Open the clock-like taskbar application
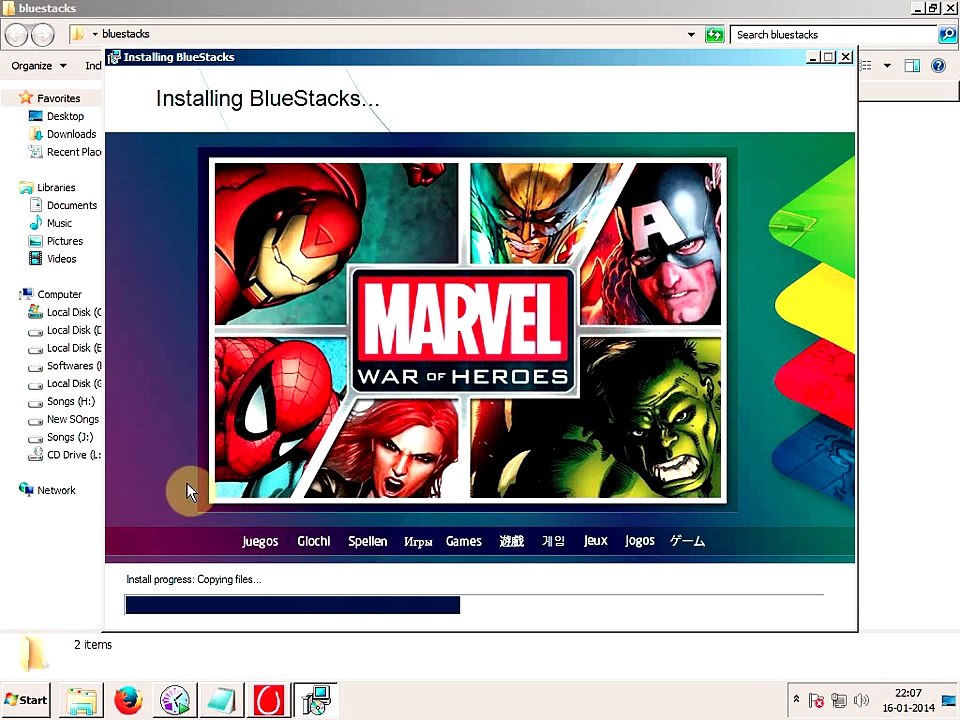Image resolution: width=960 pixels, height=720 pixels. 174,700
